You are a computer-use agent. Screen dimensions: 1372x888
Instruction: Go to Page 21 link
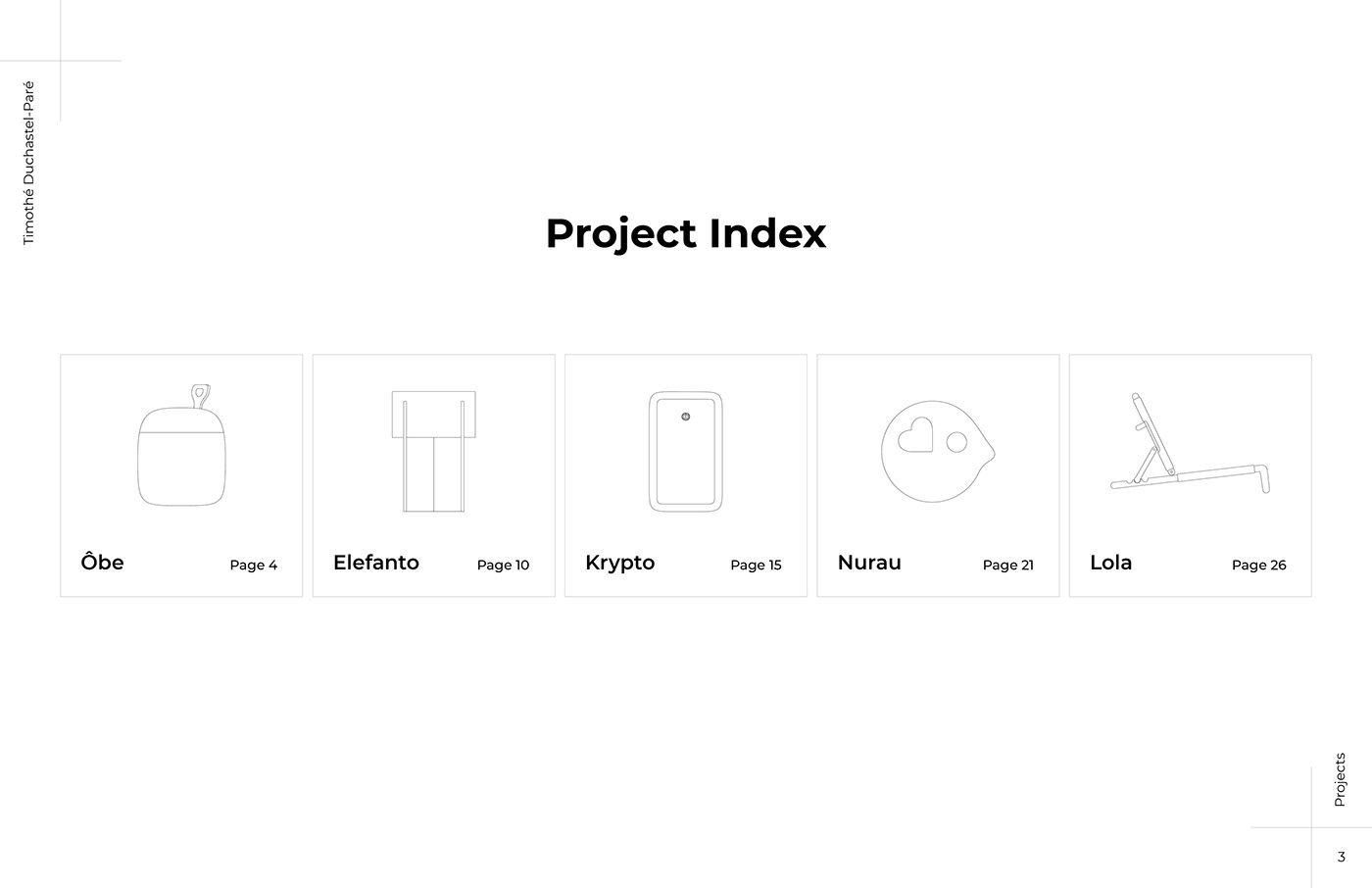pos(1007,565)
